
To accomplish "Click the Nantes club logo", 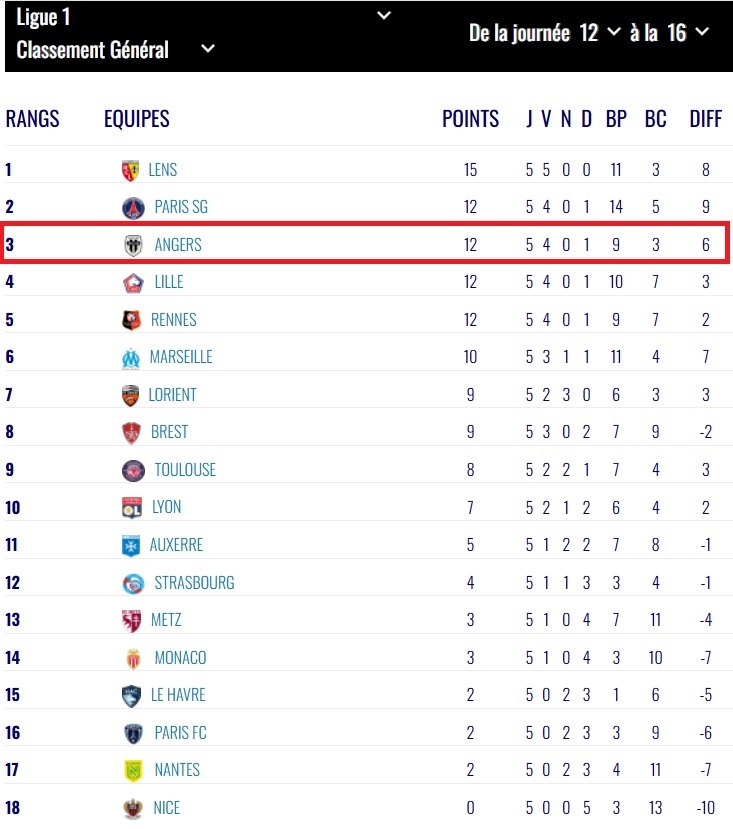I will (132, 770).
